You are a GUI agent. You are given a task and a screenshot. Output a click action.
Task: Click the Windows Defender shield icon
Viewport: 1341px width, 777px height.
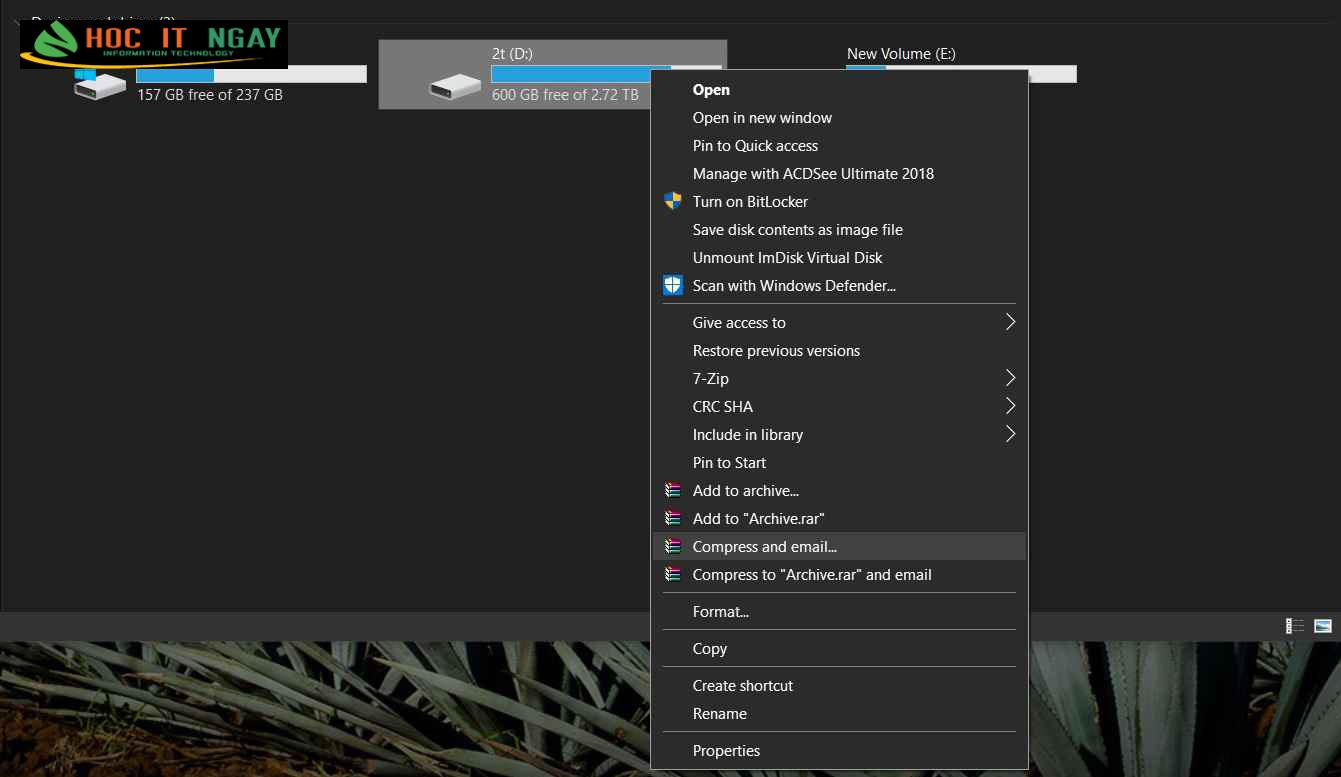click(673, 285)
